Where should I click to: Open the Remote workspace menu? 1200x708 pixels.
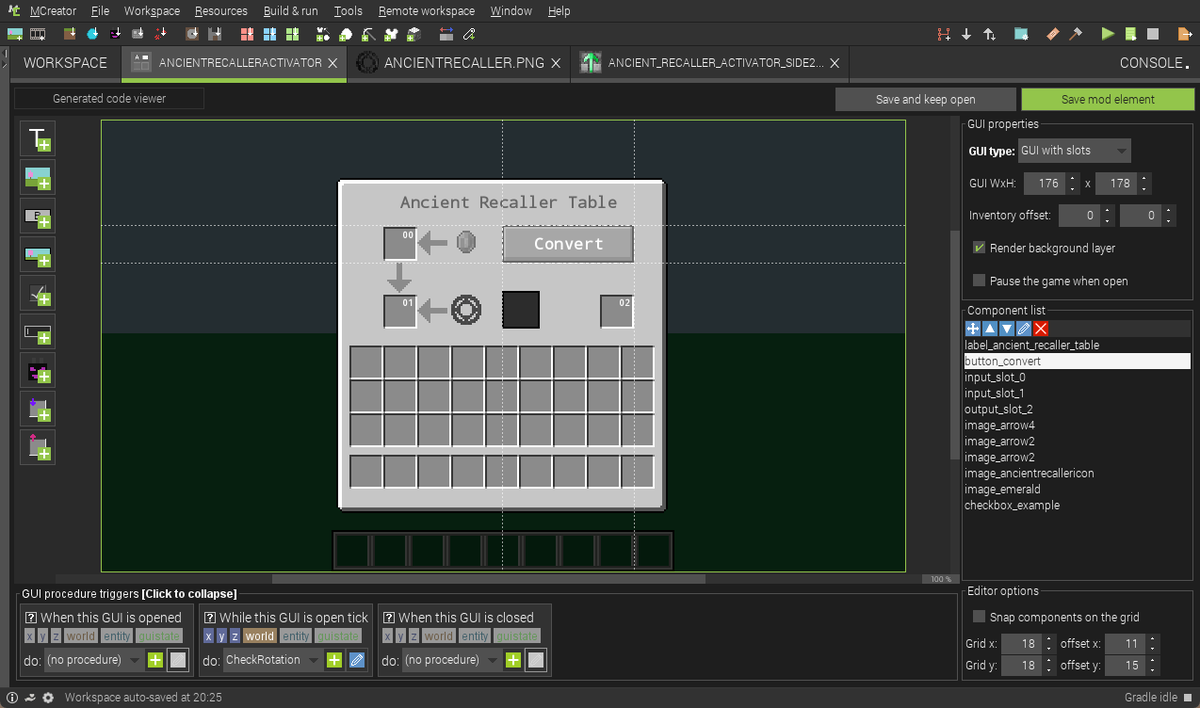pos(426,11)
